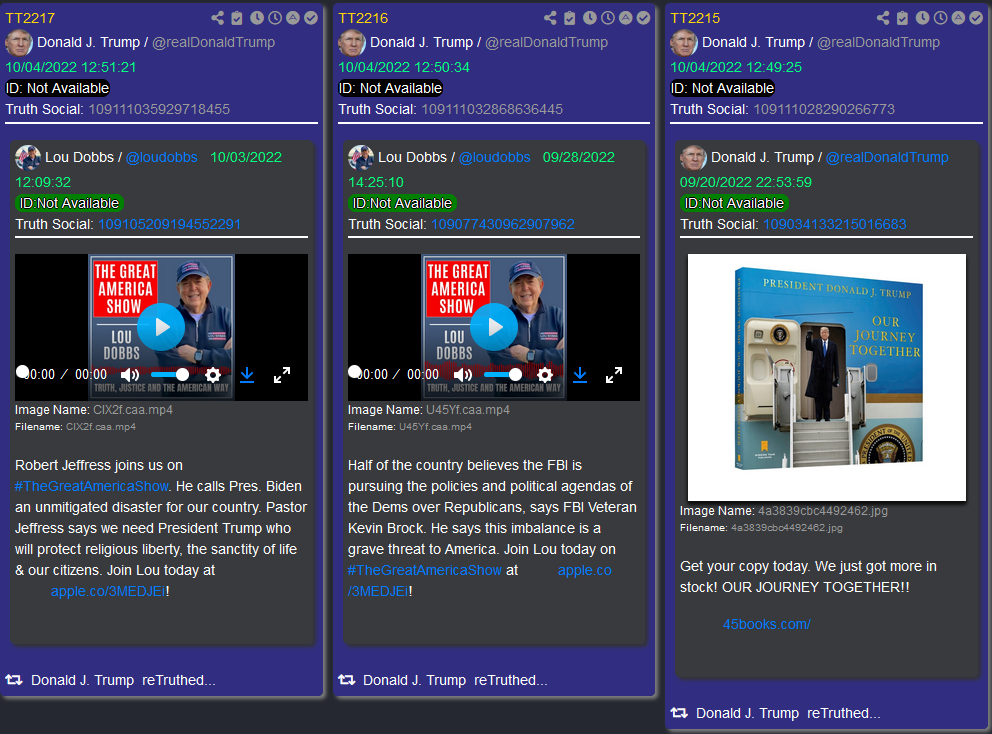992x734 pixels.
Task: Adjust volume slider on U45Yf.caa.mp4 player
Action: coord(502,375)
